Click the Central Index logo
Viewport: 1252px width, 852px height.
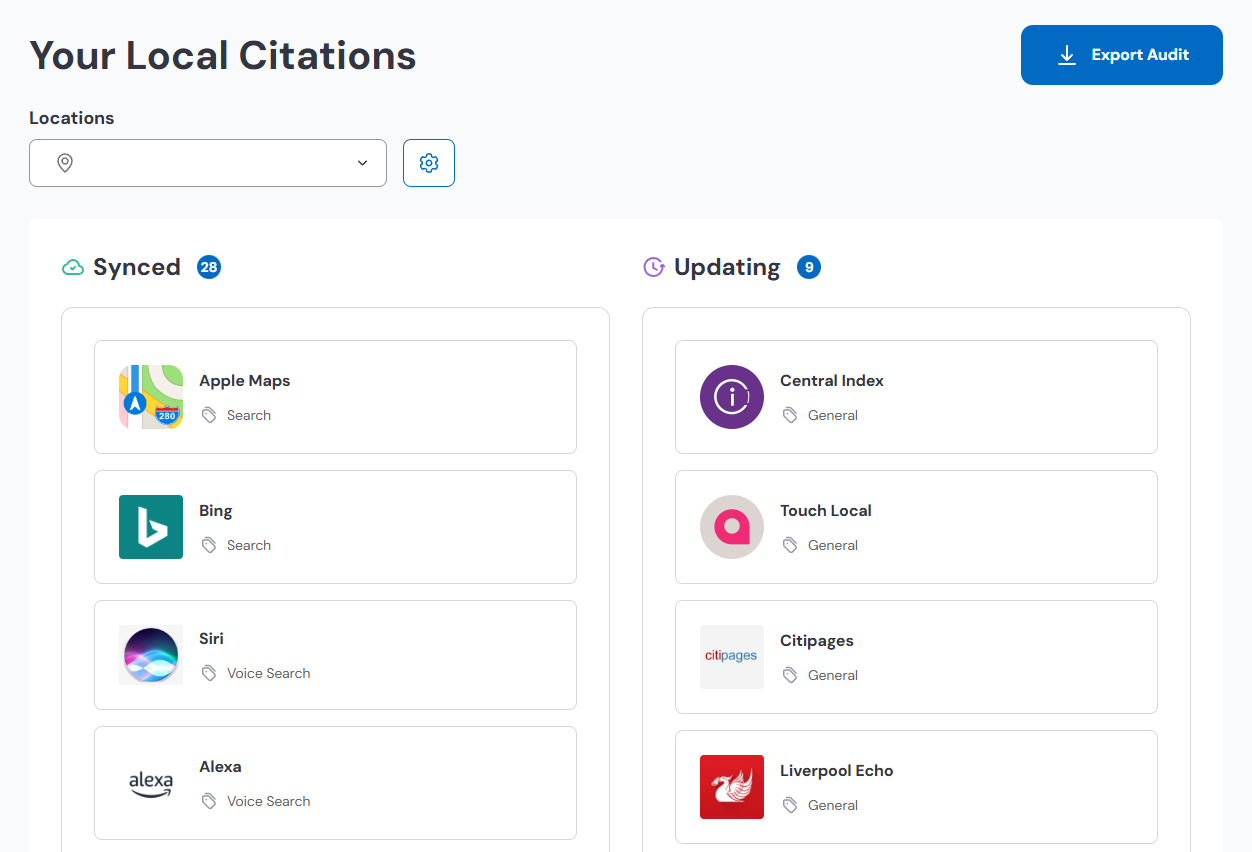coord(732,397)
